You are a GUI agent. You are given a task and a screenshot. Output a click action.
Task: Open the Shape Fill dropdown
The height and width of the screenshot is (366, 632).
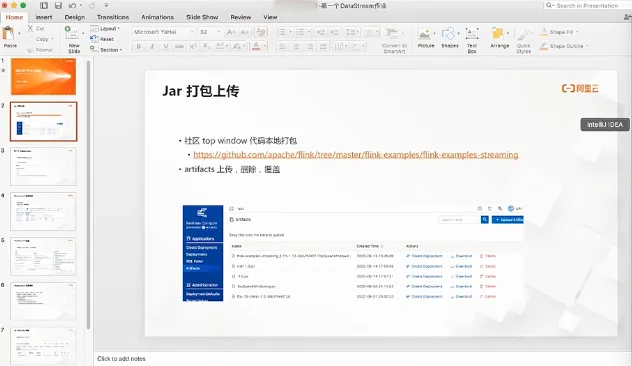577,32
